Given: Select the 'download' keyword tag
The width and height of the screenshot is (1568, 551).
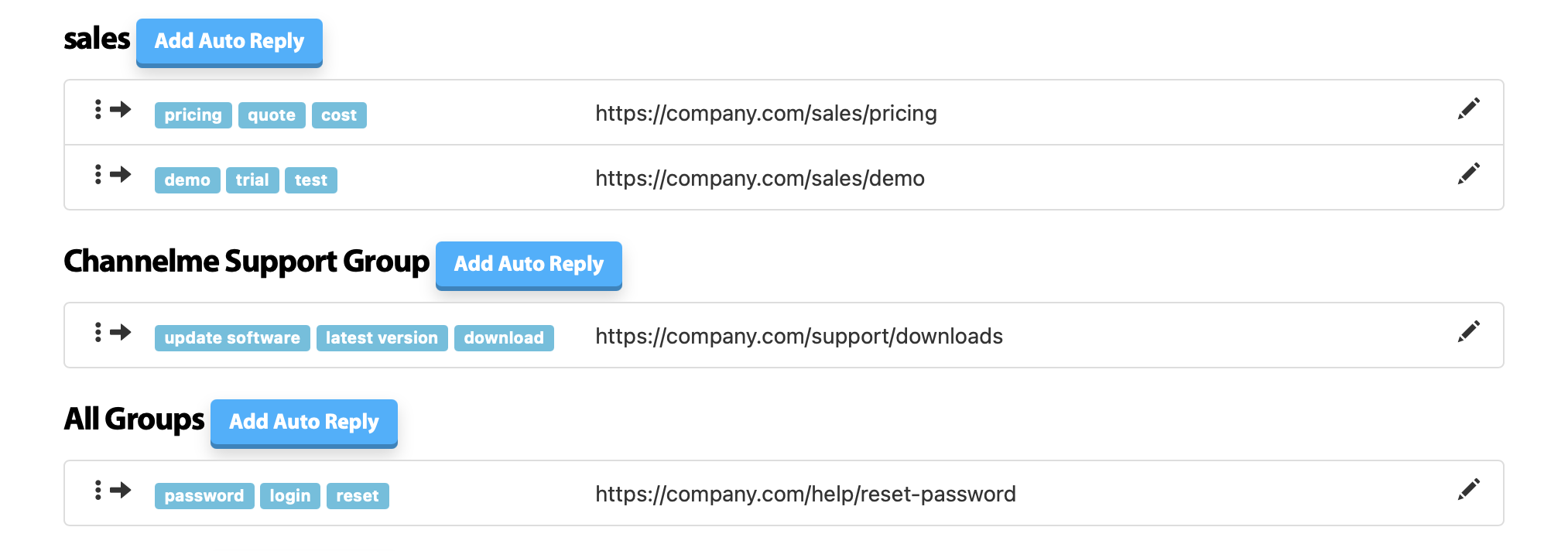Looking at the screenshot, I should (504, 338).
